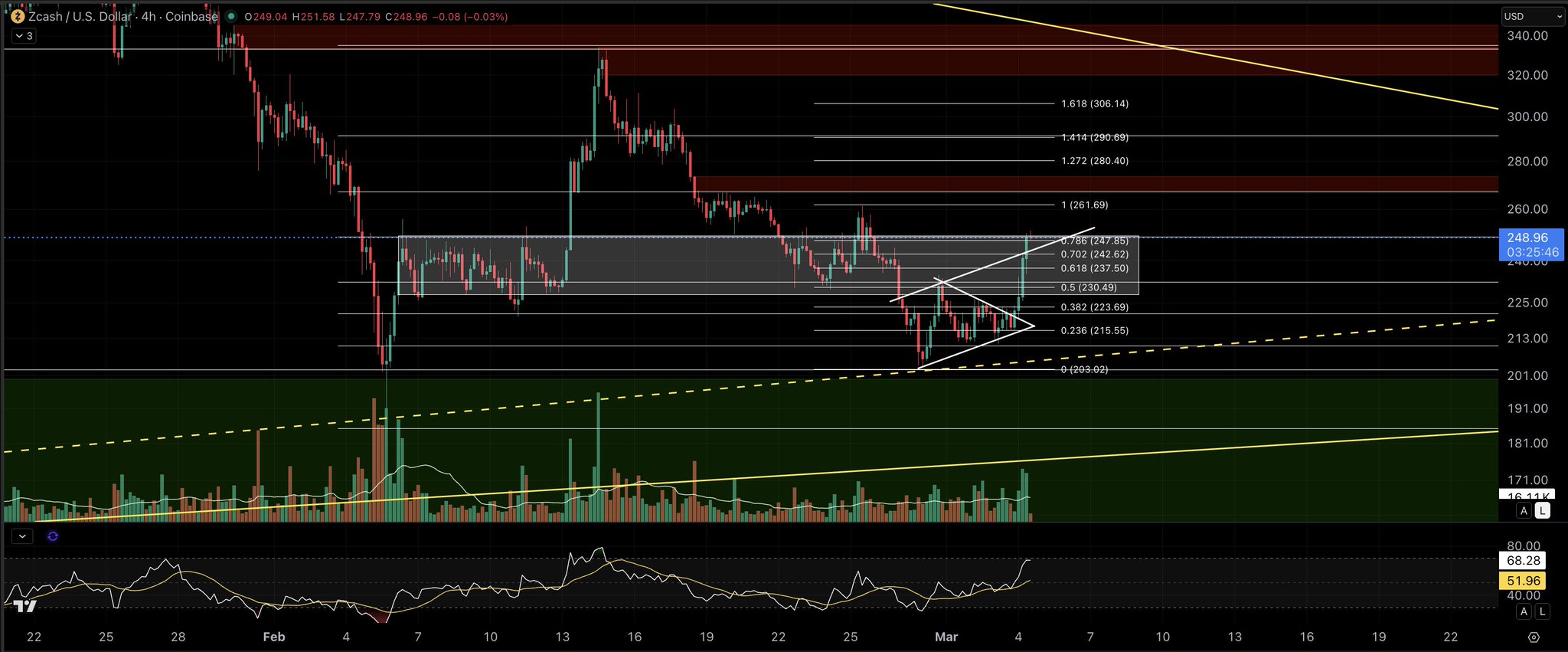The height and width of the screenshot is (652, 1568).
Task: Click the purple refresh icon in RSI pane
Action: [52, 536]
